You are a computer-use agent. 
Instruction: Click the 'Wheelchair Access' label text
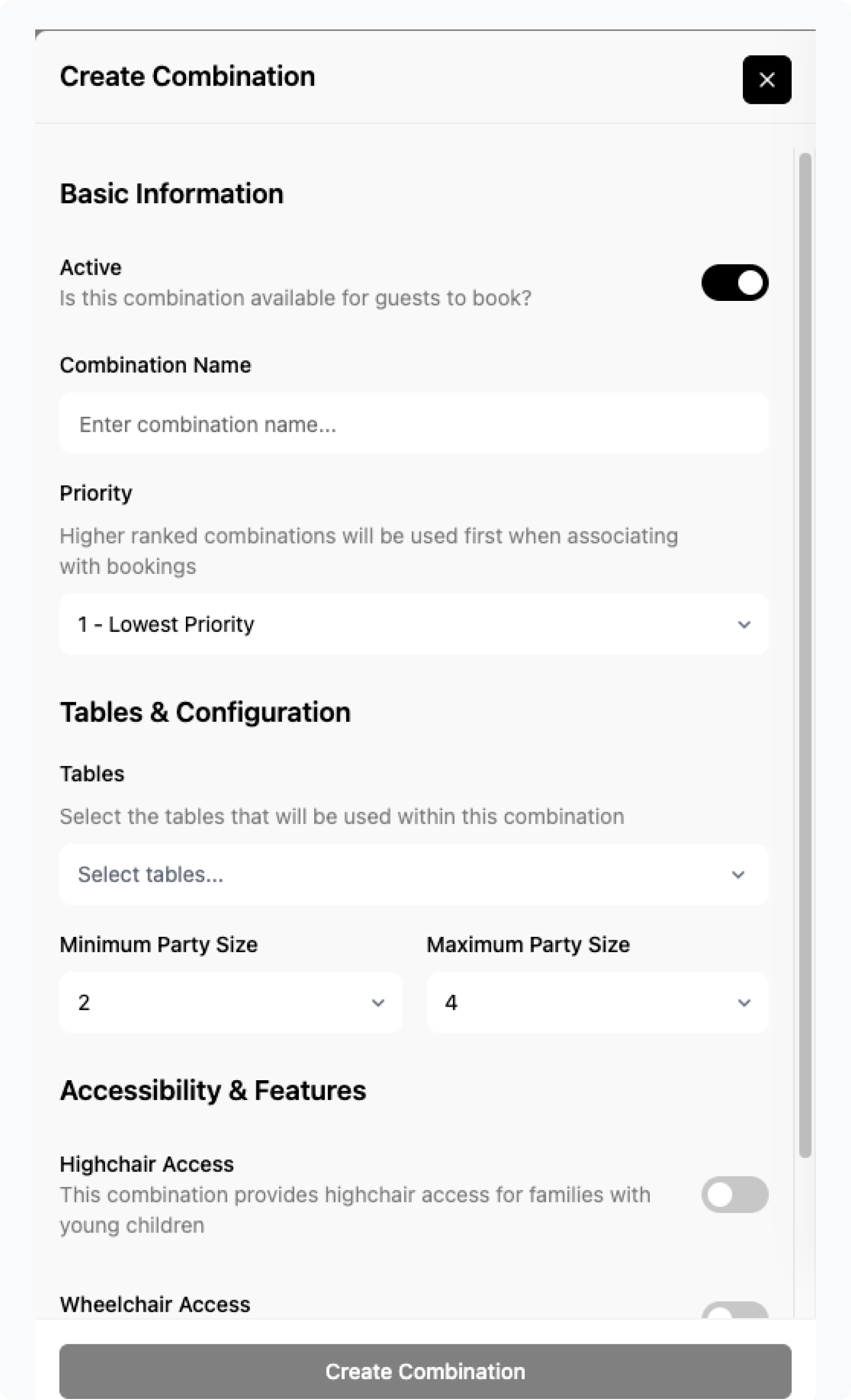[x=154, y=1304]
